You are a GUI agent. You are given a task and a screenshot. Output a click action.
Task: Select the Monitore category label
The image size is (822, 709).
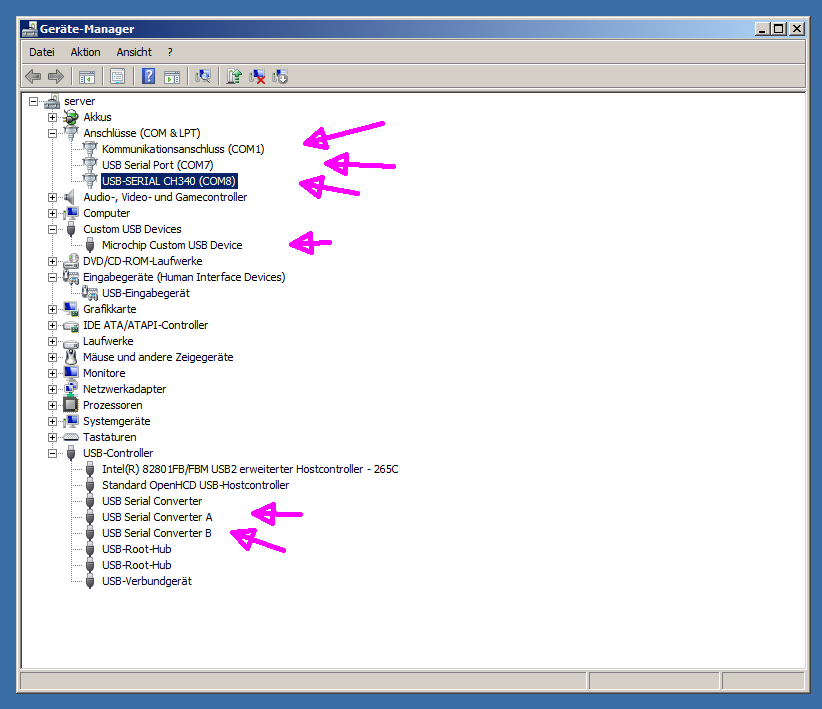[x=104, y=373]
